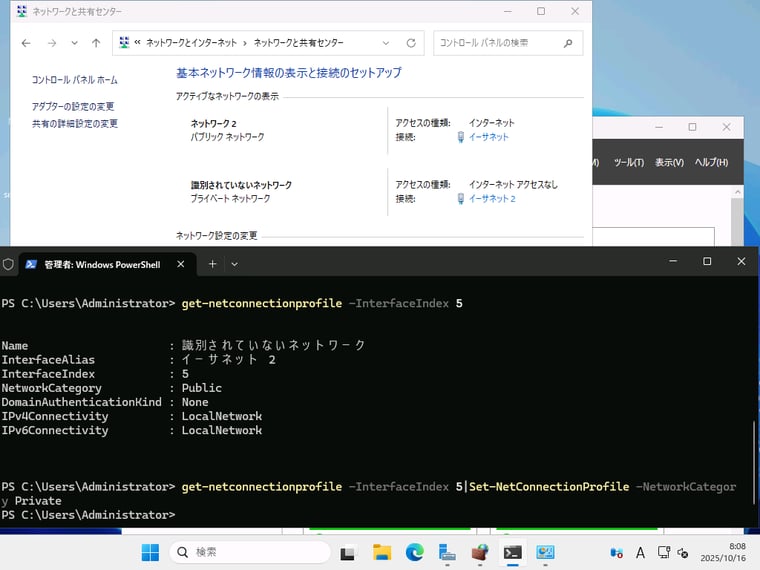760x570 pixels.
Task: Toggle the IME A input mode indicator
Action: pyautogui.click(x=640, y=553)
